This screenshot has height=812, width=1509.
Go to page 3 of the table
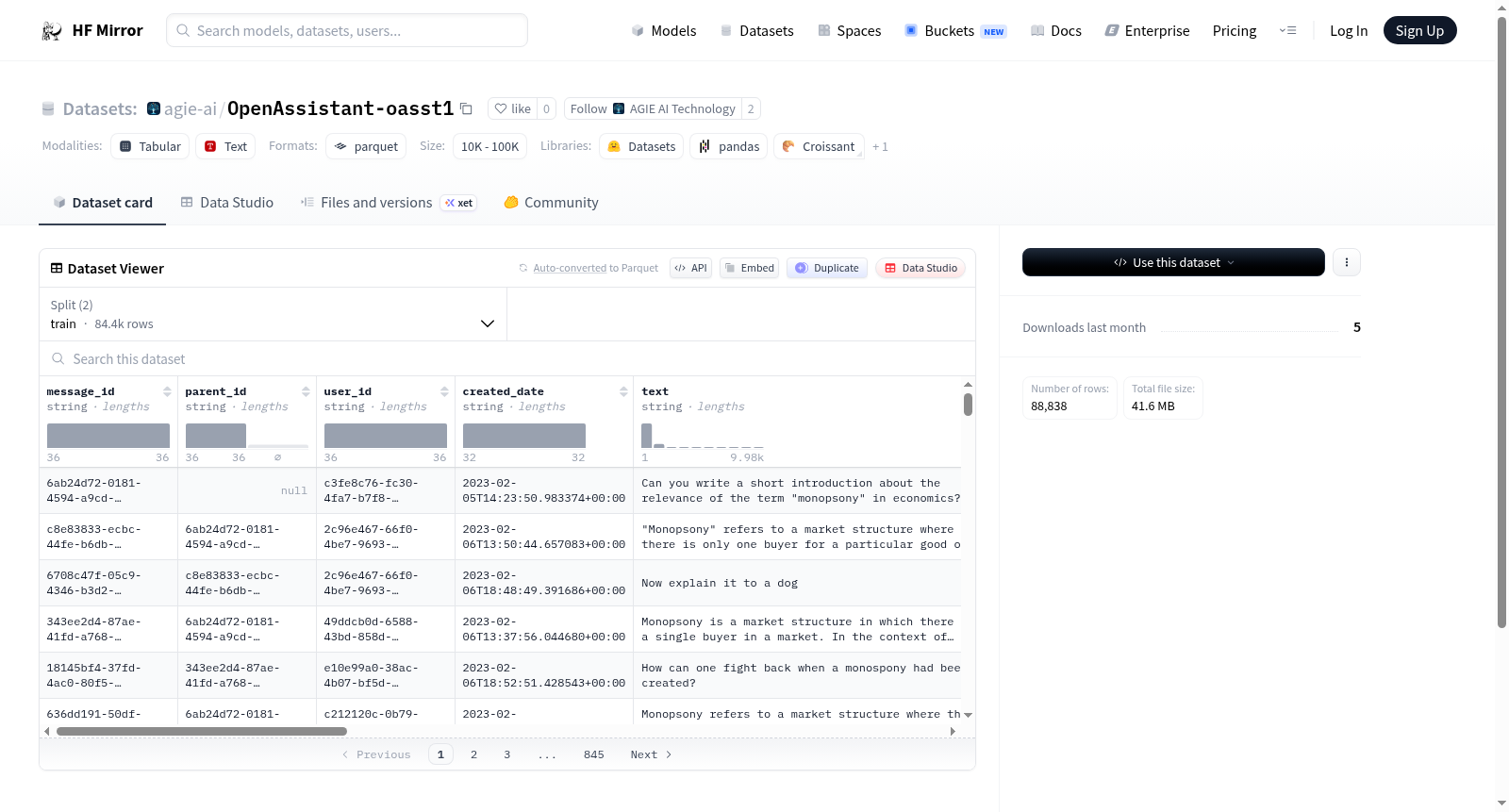[506, 754]
